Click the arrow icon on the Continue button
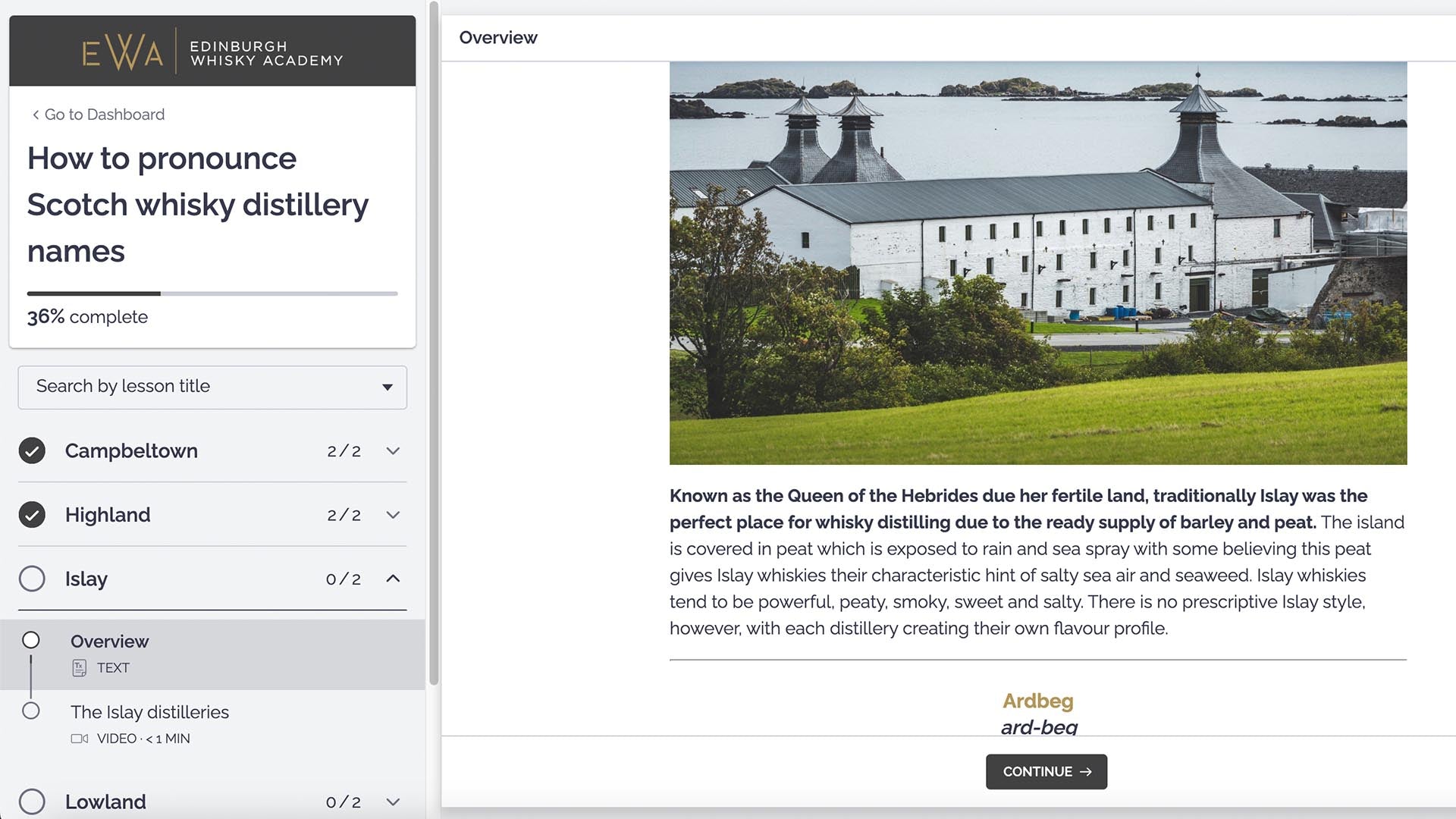 1086,772
